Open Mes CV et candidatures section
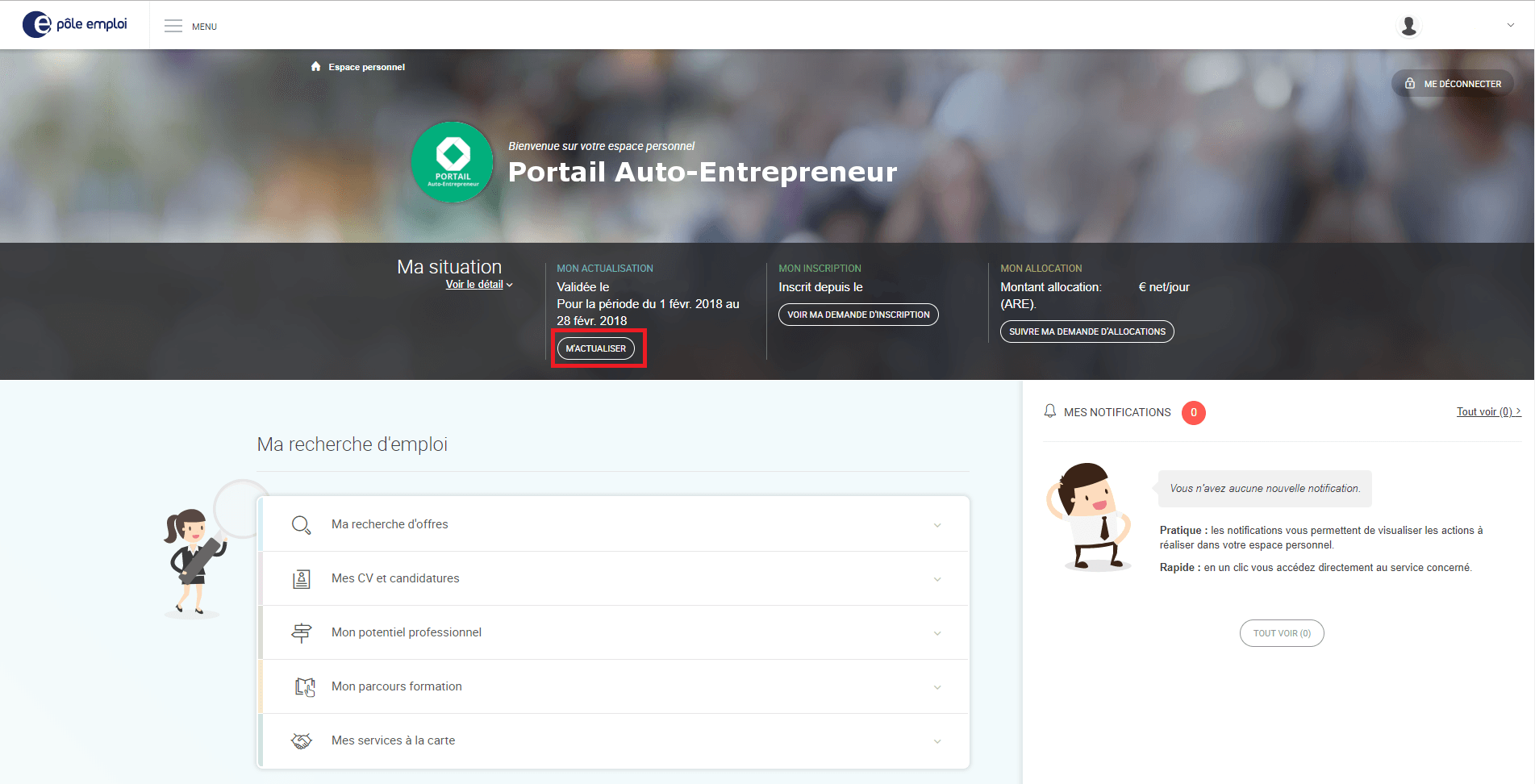 [x=614, y=578]
